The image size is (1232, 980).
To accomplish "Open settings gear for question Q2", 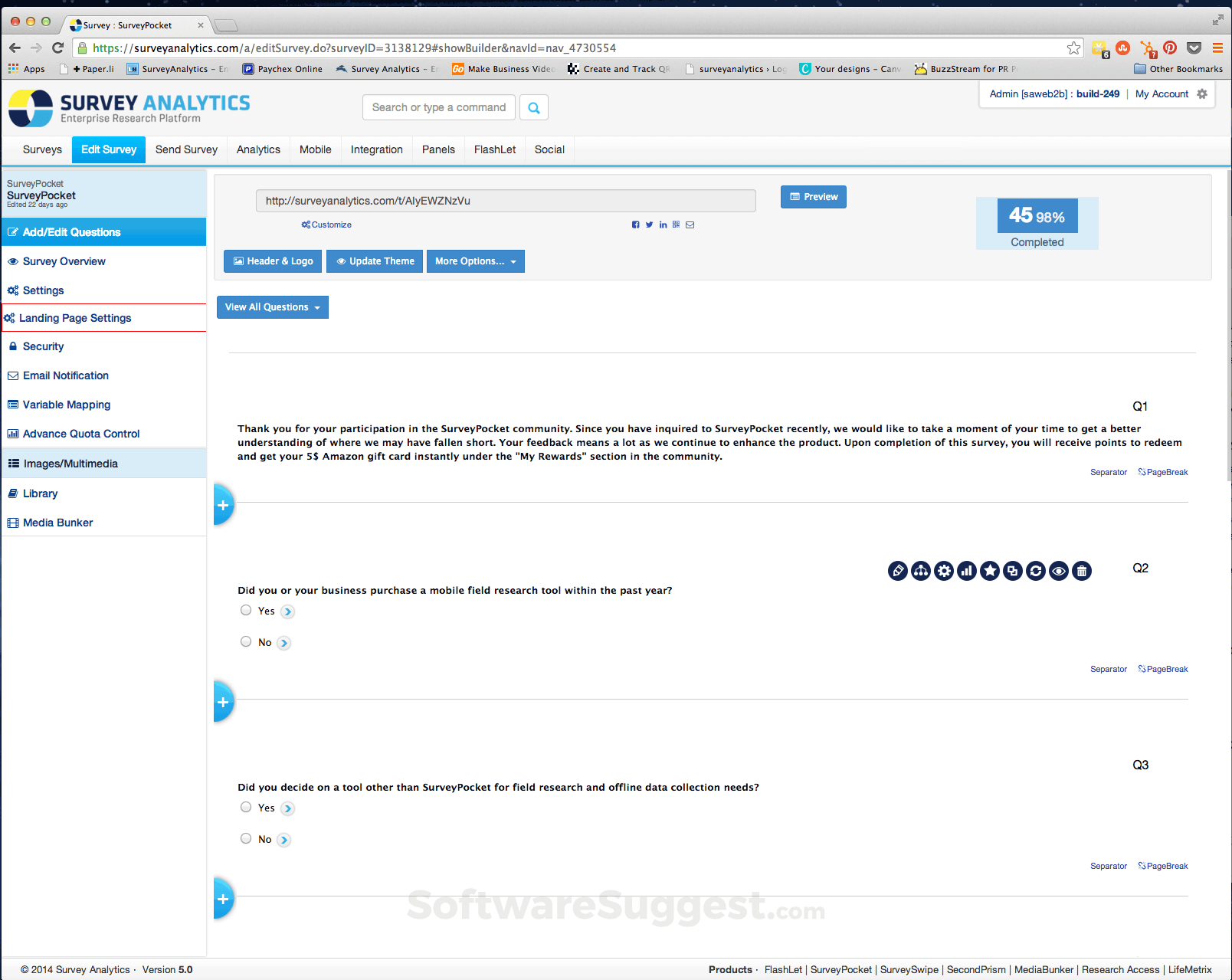I will 944,571.
